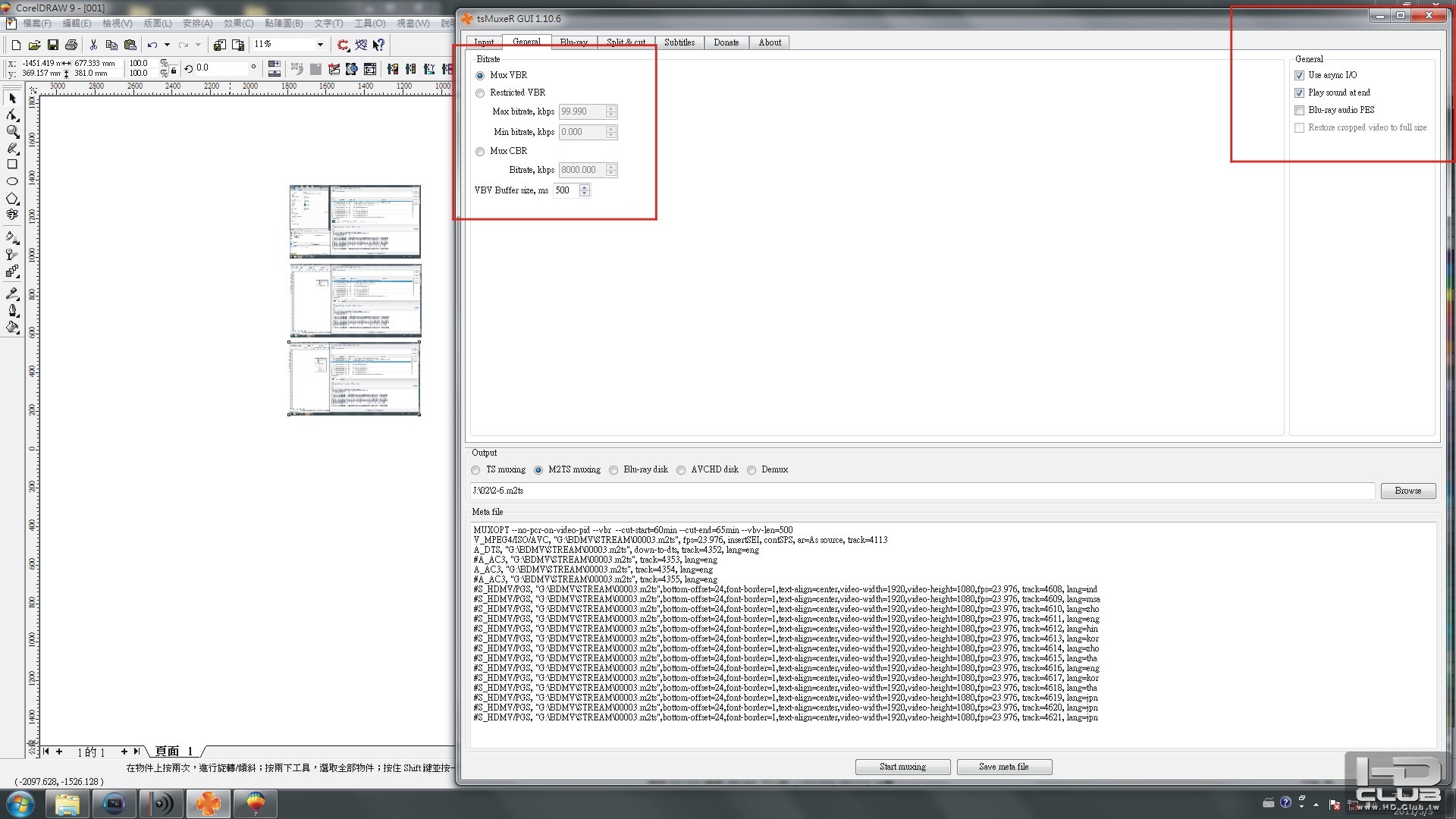The width and height of the screenshot is (1456, 819).
Task: Click Browse for output file
Action: pos(1407,491)
